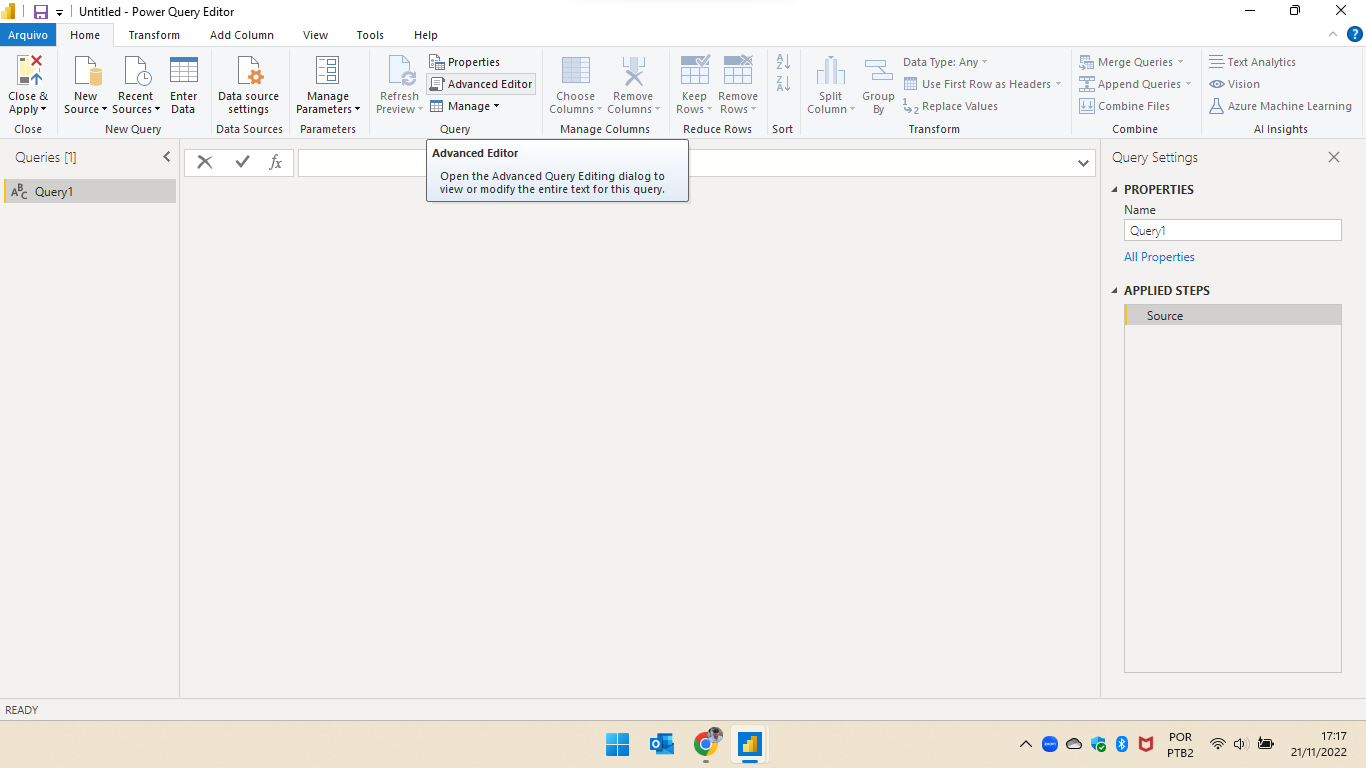Switch to the Tools tab
The width and height of the screenshot is (1366, 768).
(x=370, y=35)
